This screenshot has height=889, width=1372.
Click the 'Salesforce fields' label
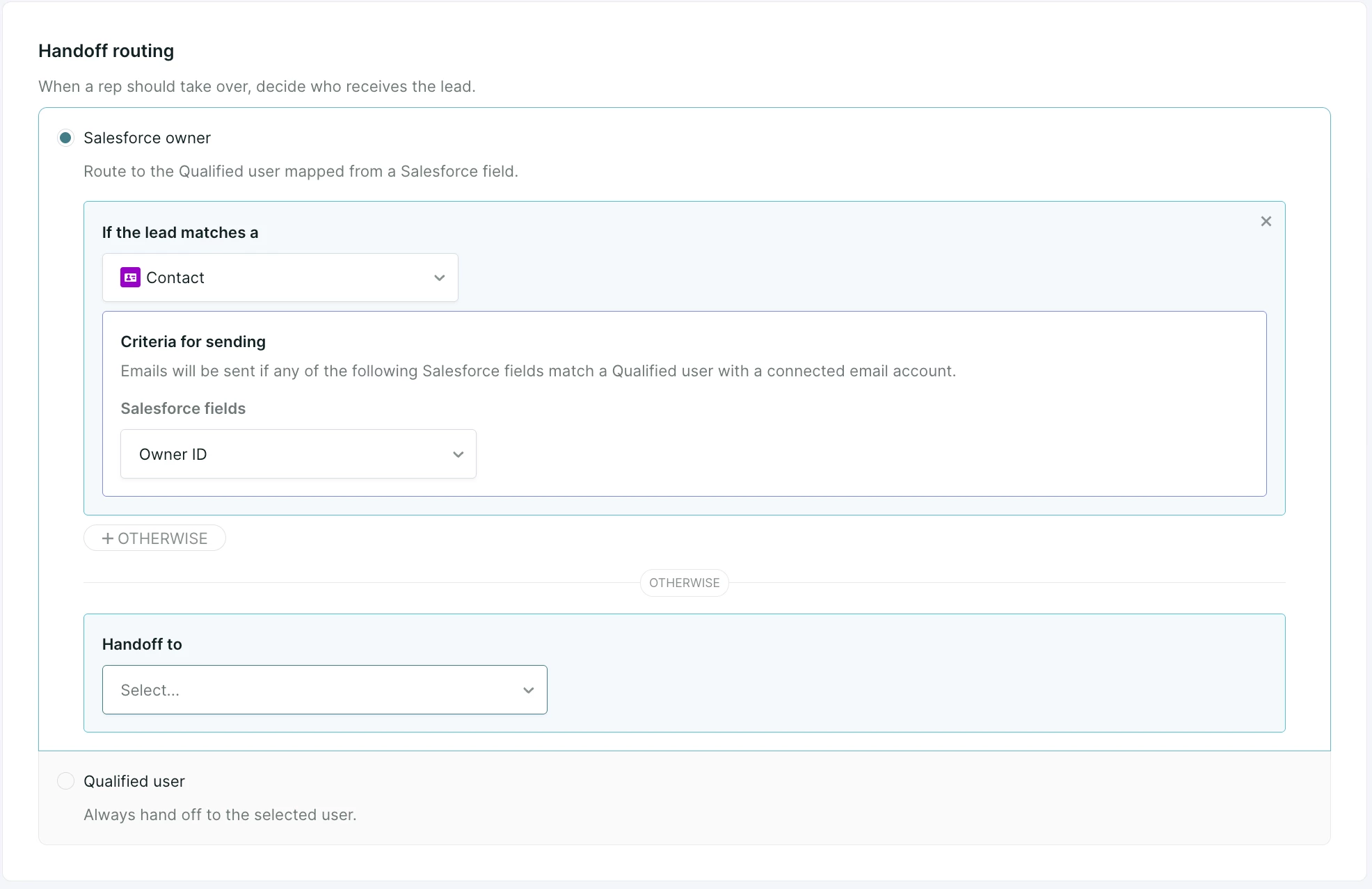pos(183,408)
